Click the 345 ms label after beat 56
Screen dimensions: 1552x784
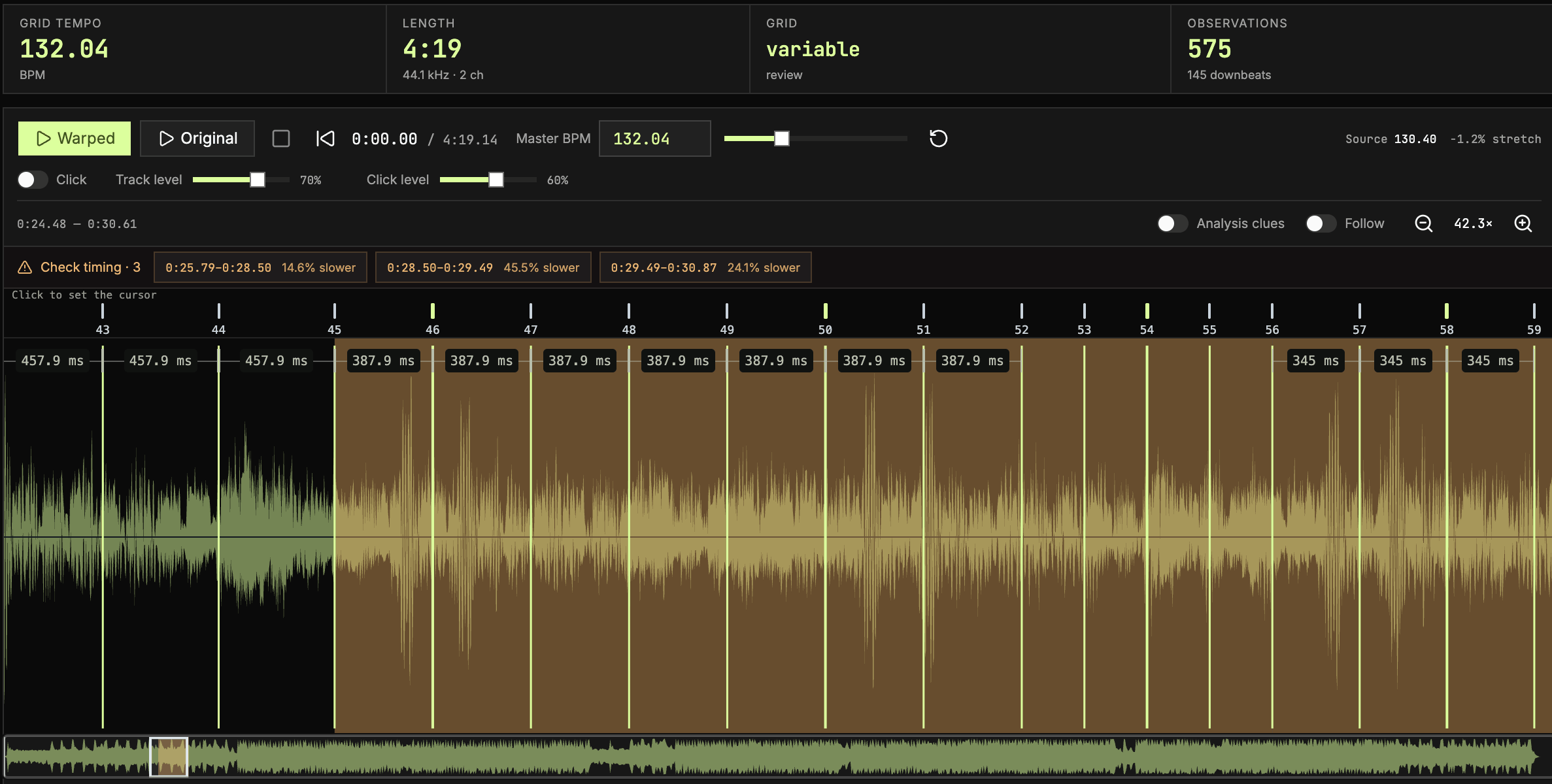(x=1315, y=361)
